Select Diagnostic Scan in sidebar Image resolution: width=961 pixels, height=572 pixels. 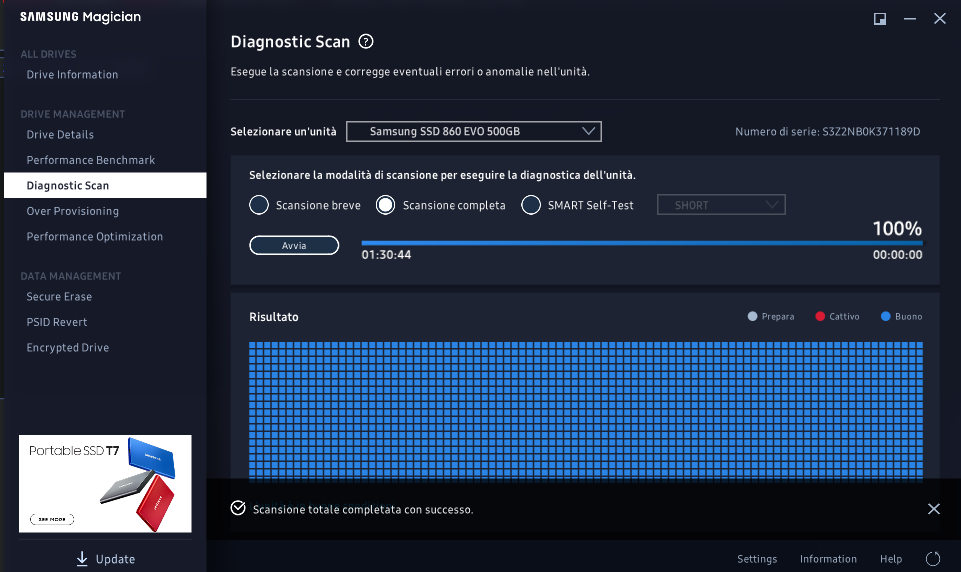pyautogui.click(x=105, y=185)
